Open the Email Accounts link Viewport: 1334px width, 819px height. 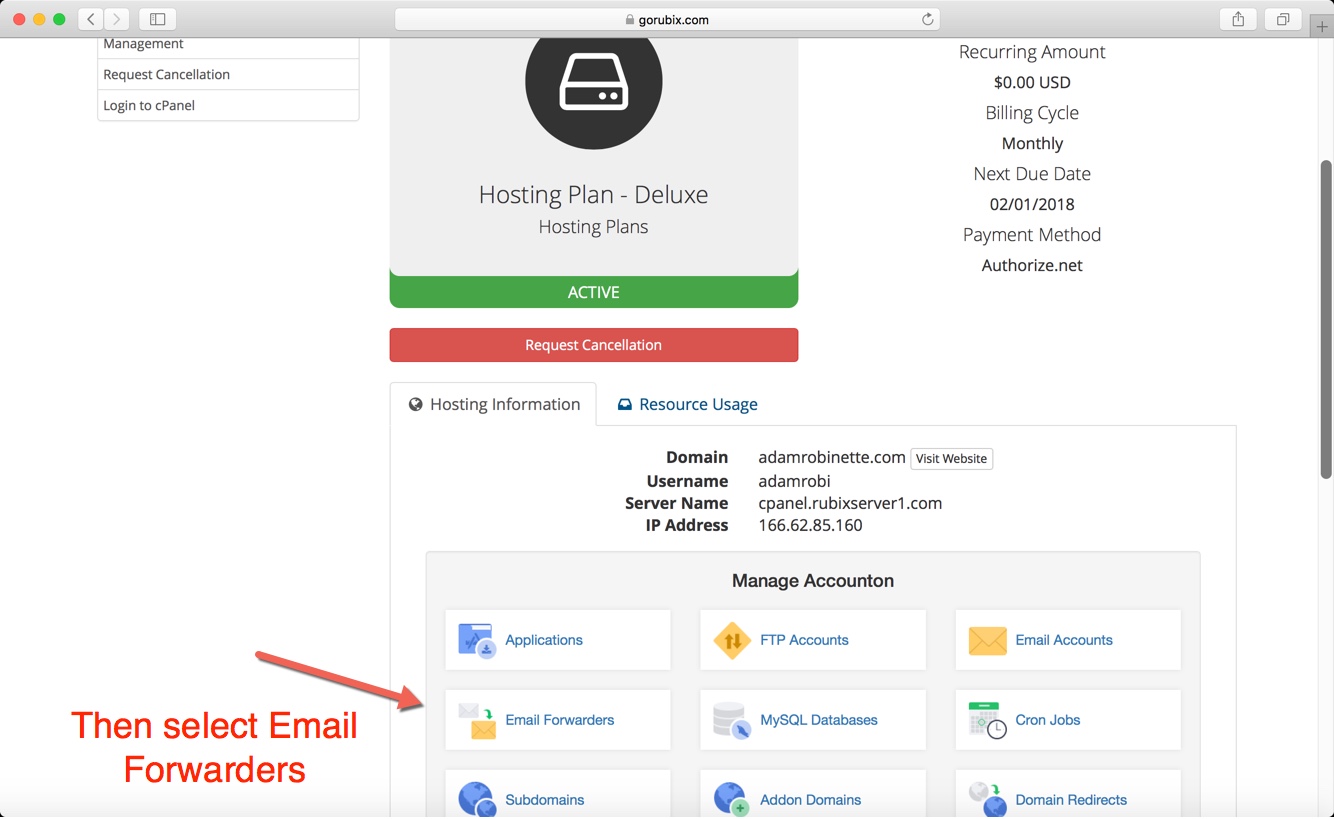pos(1064,640)
